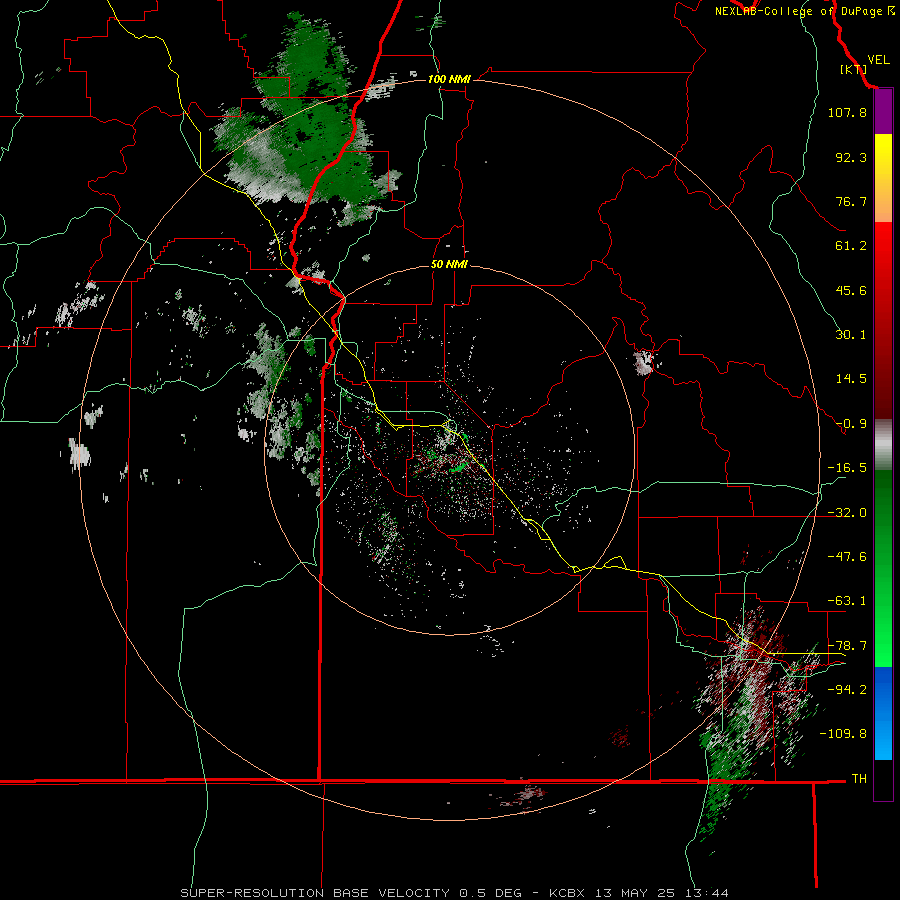900x900 pixels.
Task: Click the 76.7 velocity scale value
Action: (851, 201)
